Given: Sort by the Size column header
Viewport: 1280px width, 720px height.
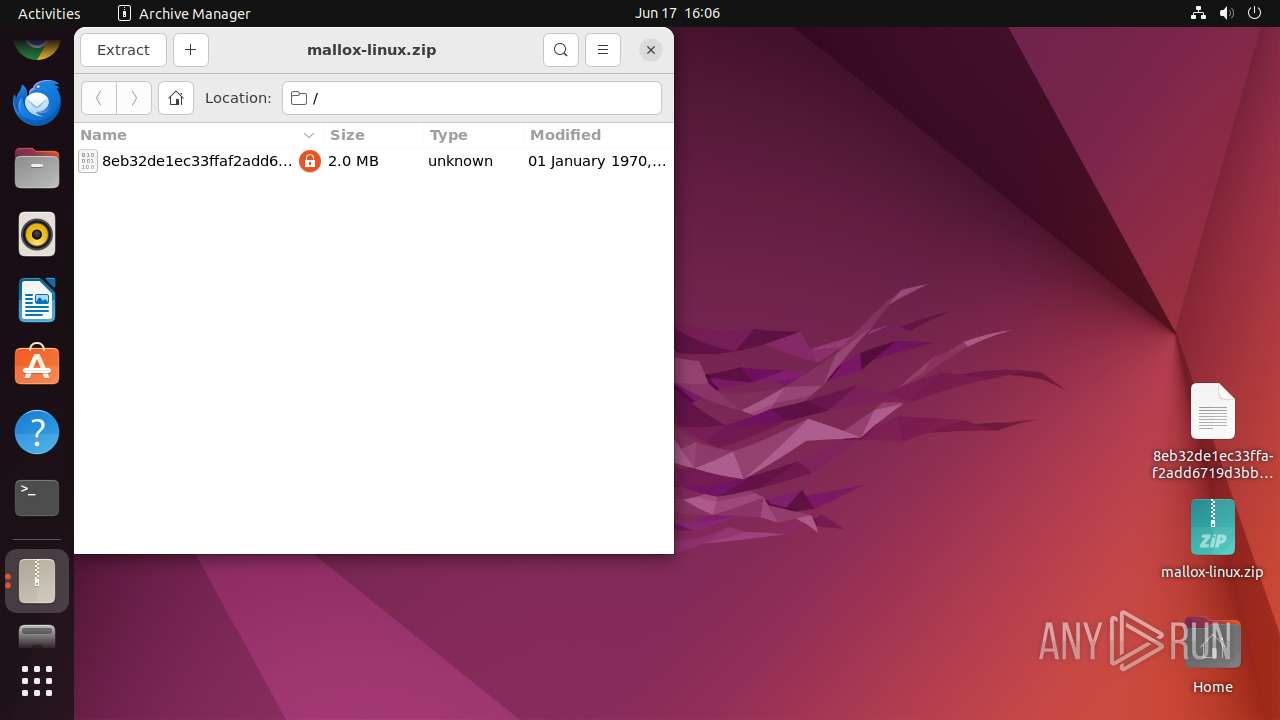Looking at the screenshot, I should tap(372, 135).
